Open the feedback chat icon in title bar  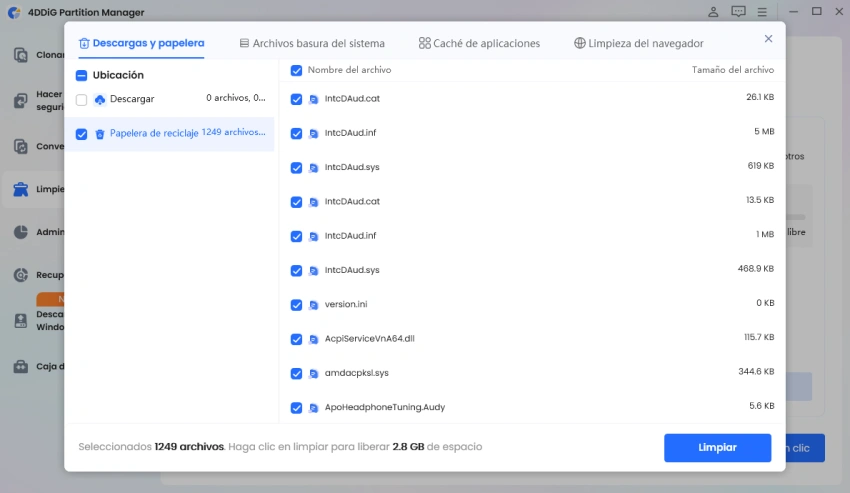(738, 11)
